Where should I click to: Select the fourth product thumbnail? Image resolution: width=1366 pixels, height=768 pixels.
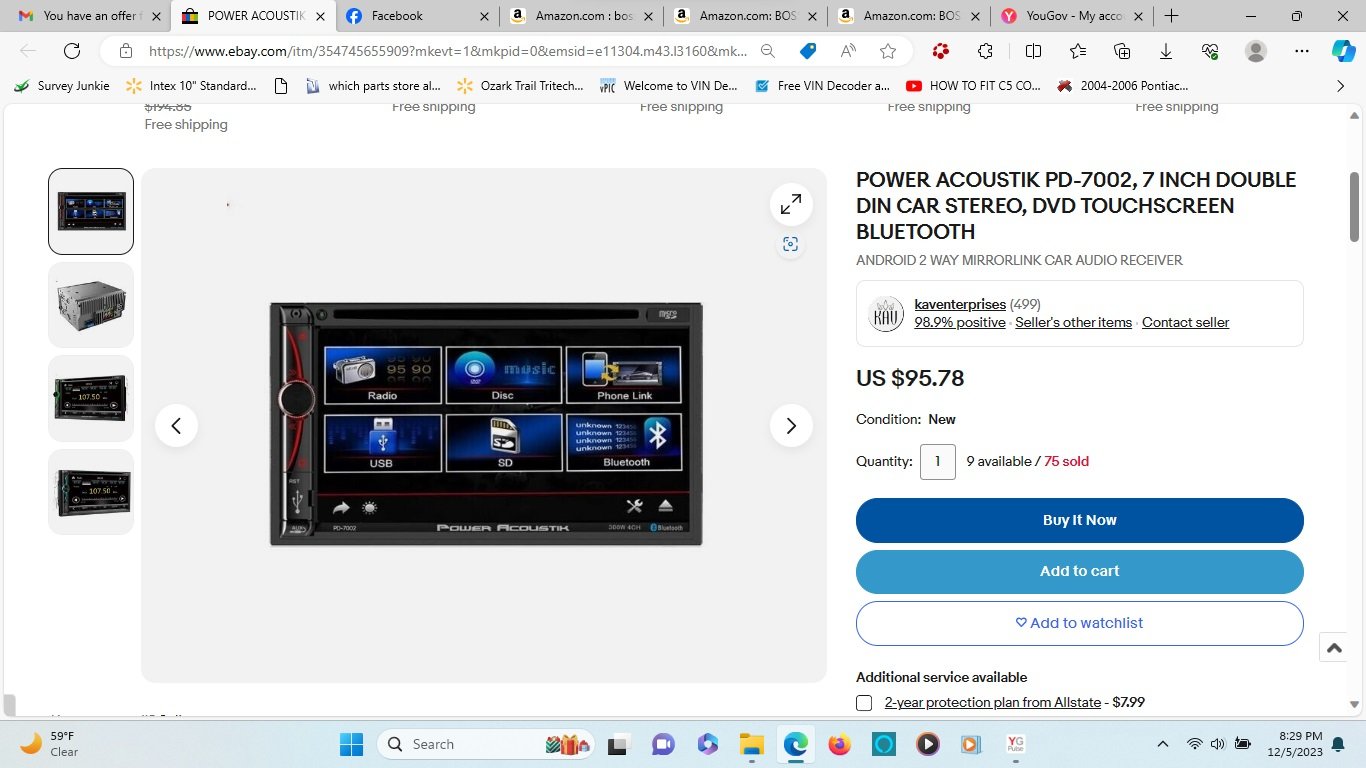coord(91,492)
